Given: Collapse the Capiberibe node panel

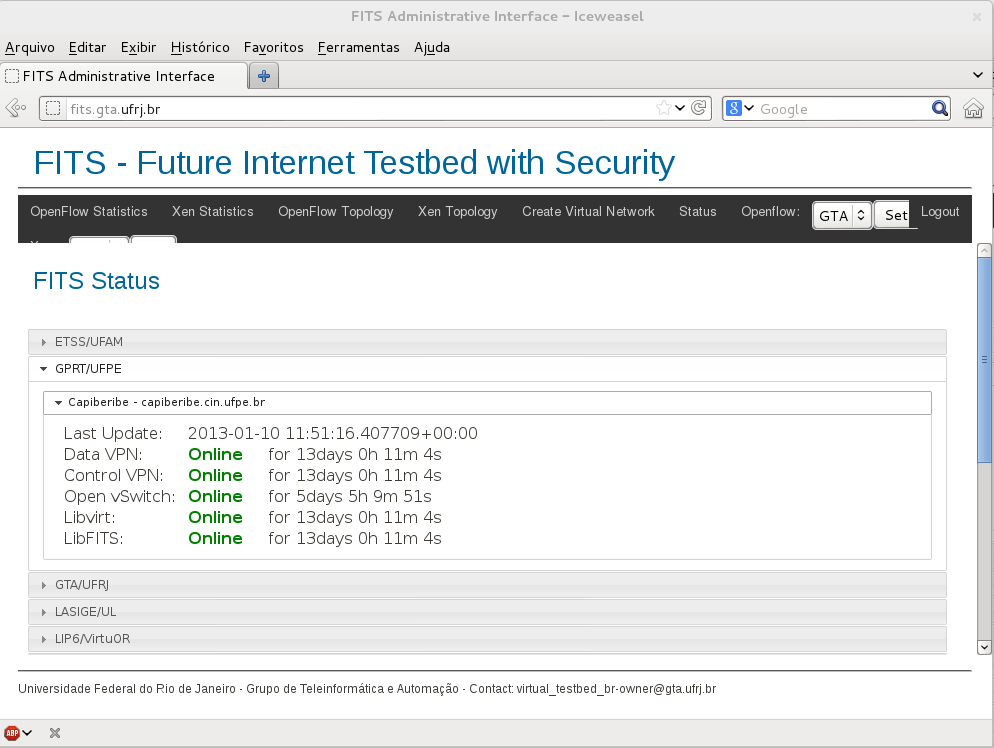Looking at the screenshot, I should tap(166, 403).
